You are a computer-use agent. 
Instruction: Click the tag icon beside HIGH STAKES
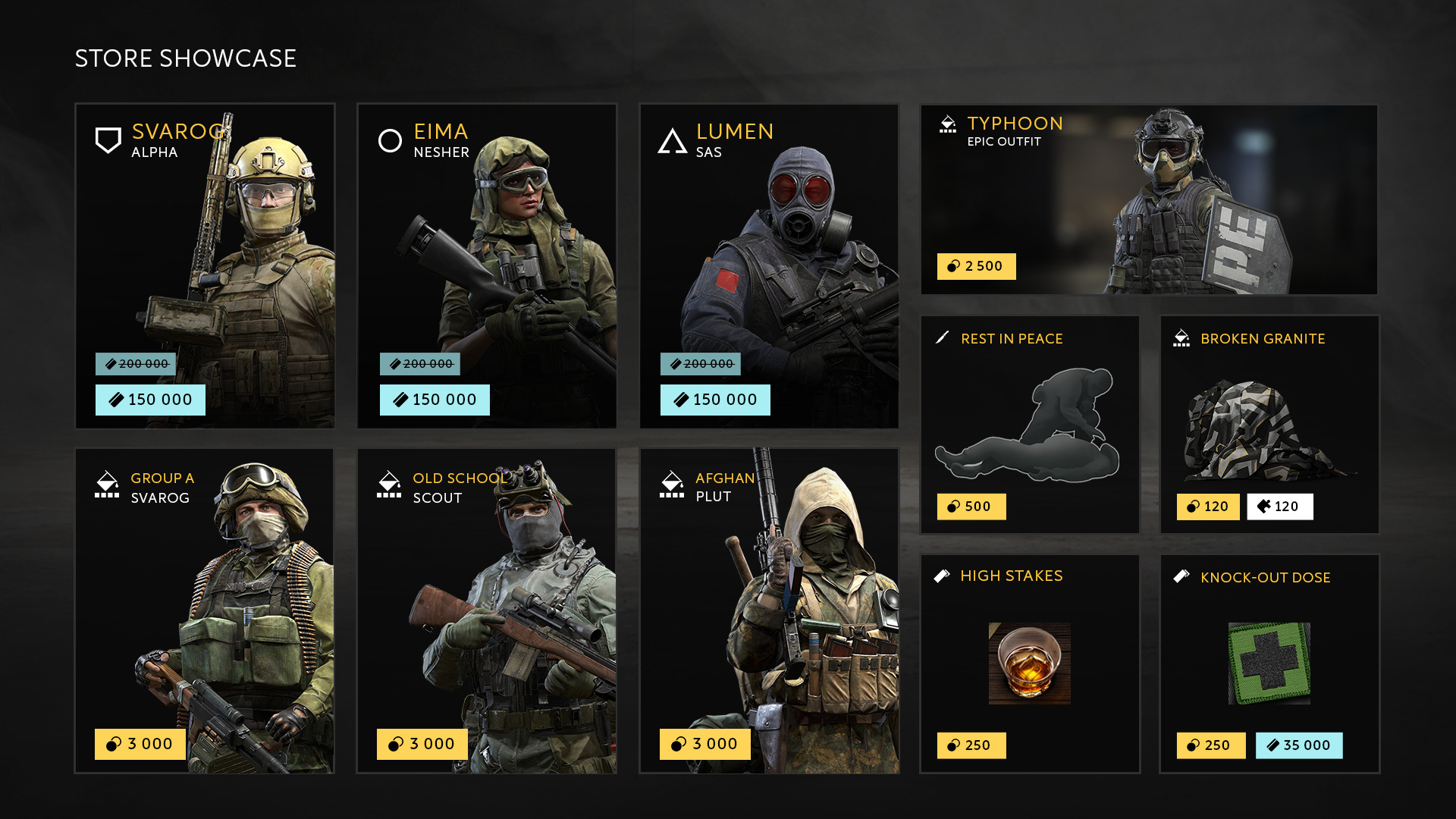942,576
